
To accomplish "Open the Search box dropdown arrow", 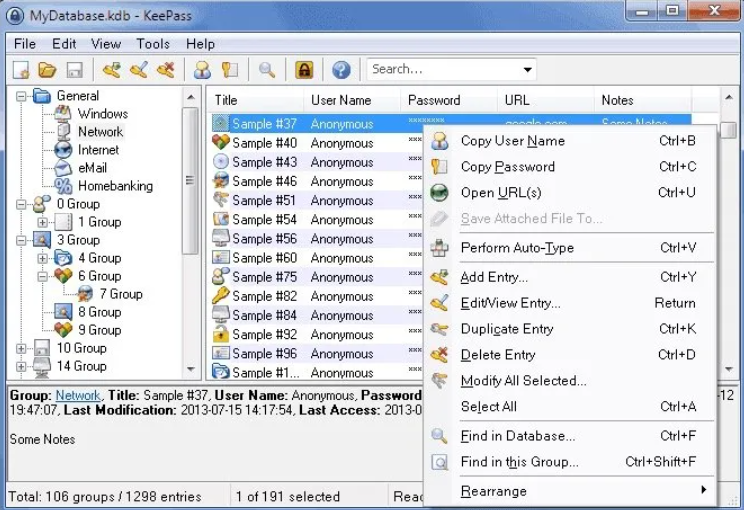I will pyautogui.click(x=527, y=70).
